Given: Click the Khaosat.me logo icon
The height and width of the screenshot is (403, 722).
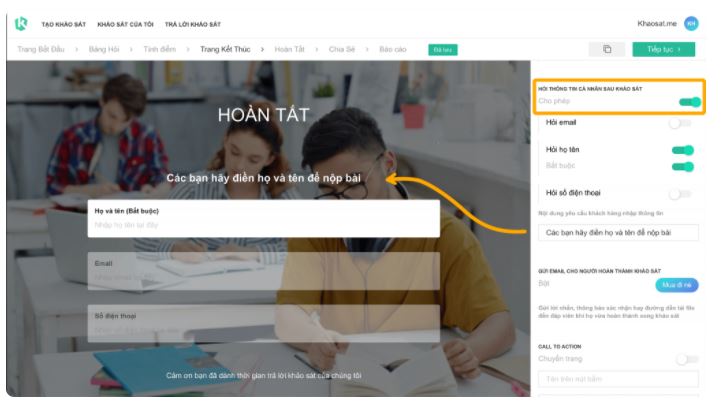Looking at the screenshot, I should coord(21,23).
